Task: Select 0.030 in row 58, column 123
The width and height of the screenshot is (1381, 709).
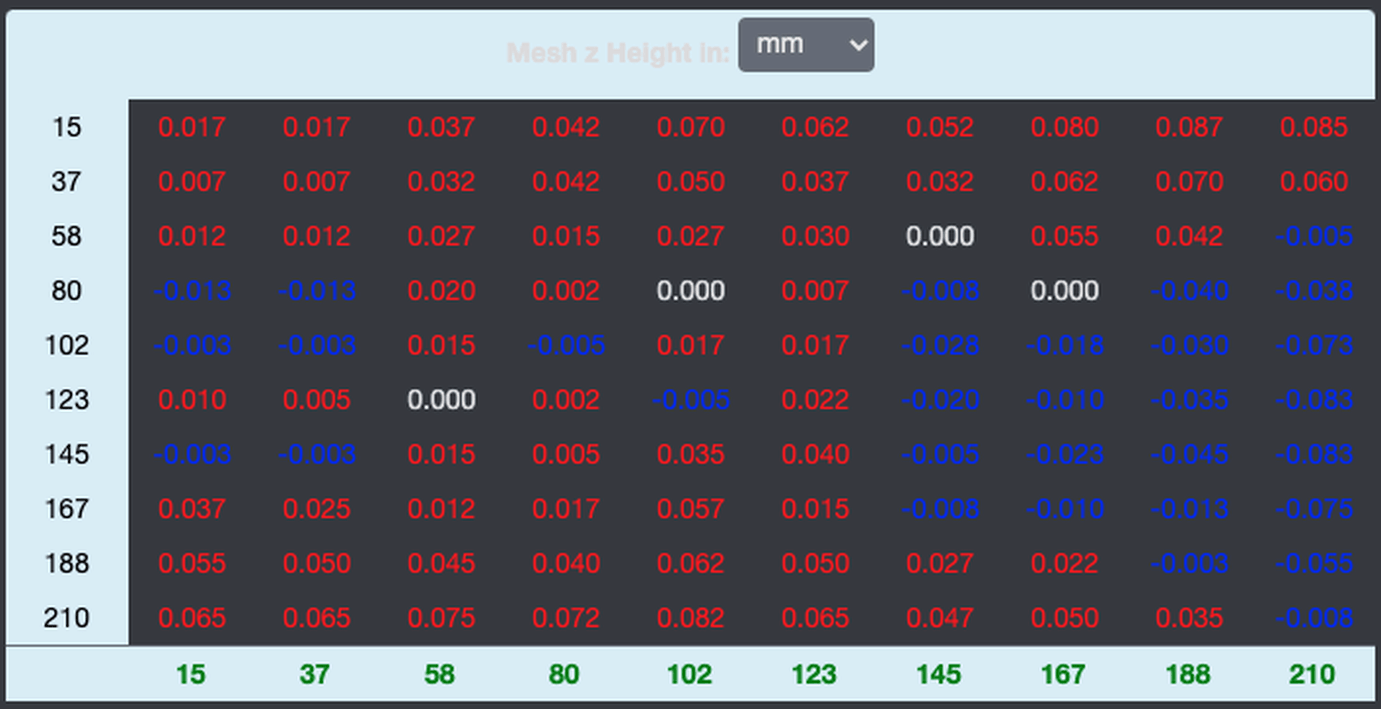Action: tap(816, 236)
